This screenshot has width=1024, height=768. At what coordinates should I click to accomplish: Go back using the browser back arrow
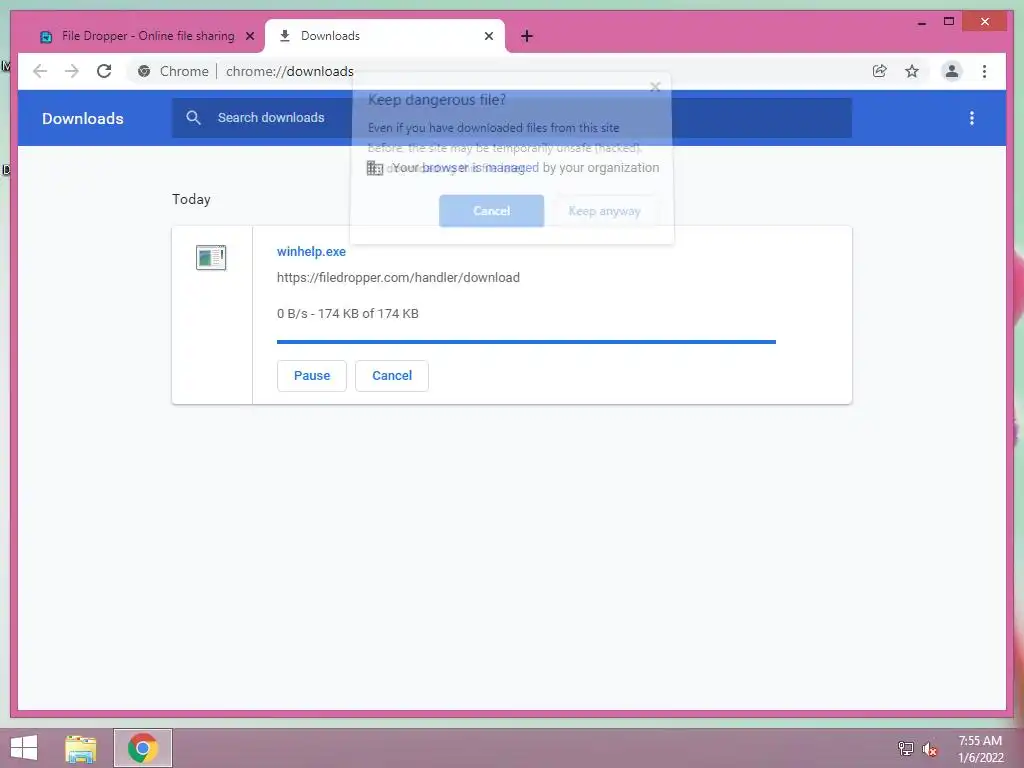40,71
